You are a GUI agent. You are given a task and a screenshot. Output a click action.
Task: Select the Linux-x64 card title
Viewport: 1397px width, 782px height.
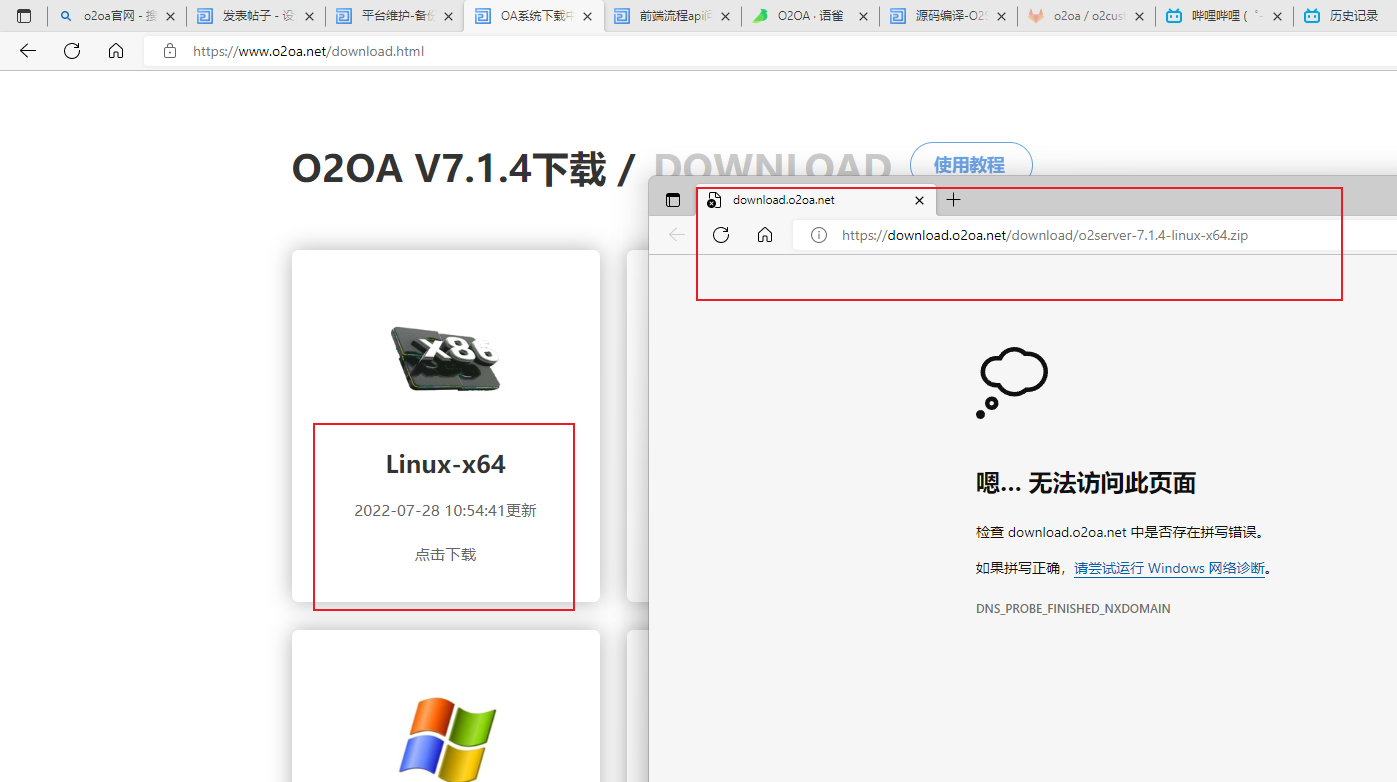pyautogui.click(x=446, y=464)
